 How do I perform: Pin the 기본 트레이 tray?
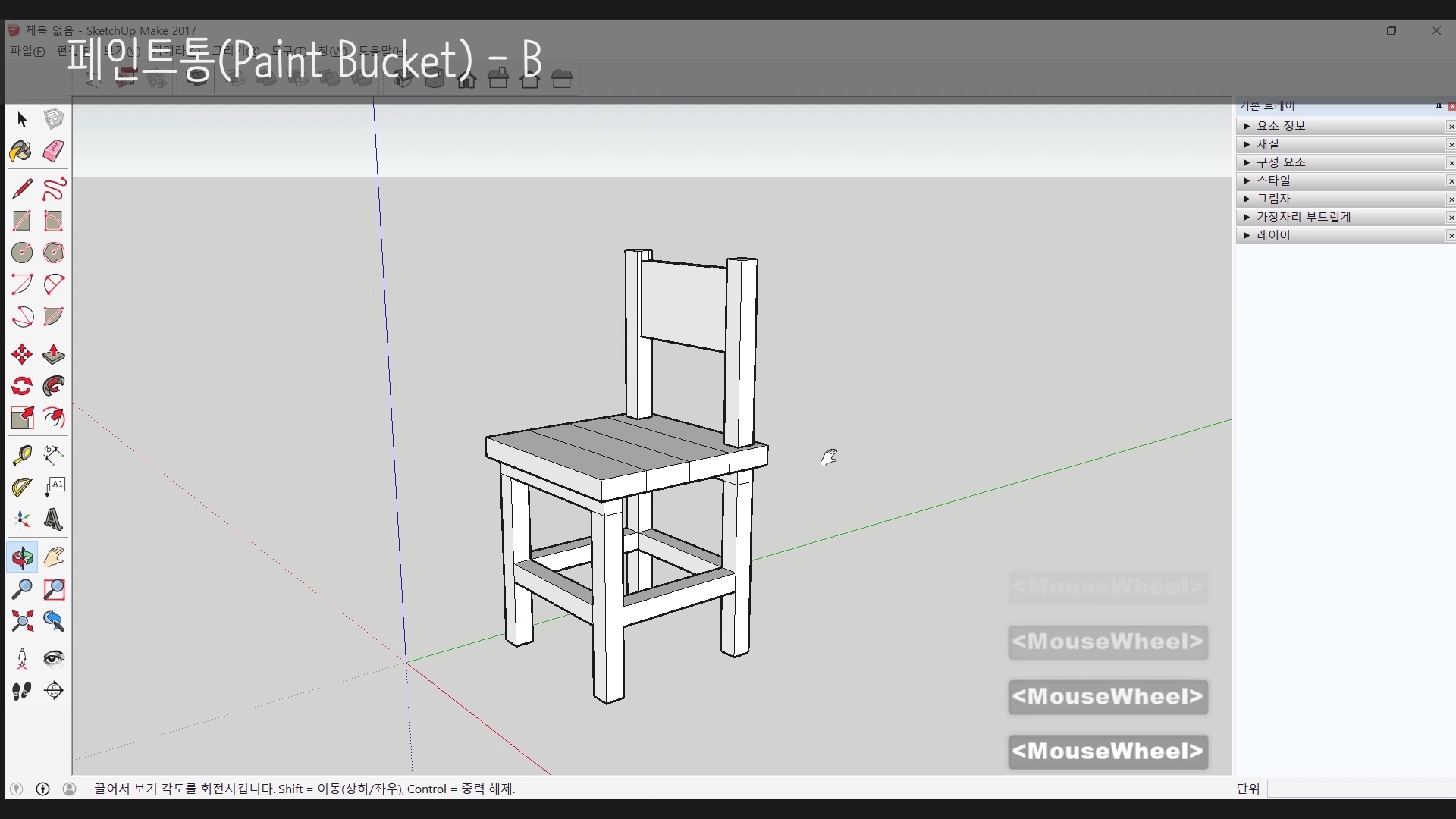1439,106
